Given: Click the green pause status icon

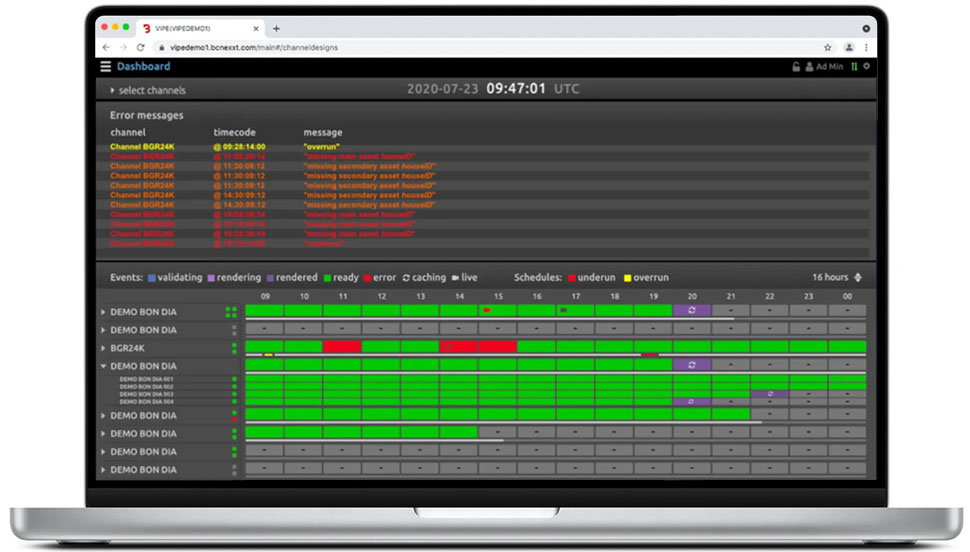Looking at the screenshot, I should coord(854,67).
